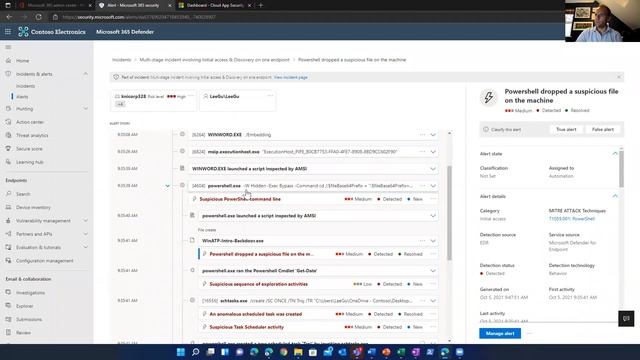This screenshot has height=360, width=640.
Task: Collapse the Alert details section
Action: point(615,196)
